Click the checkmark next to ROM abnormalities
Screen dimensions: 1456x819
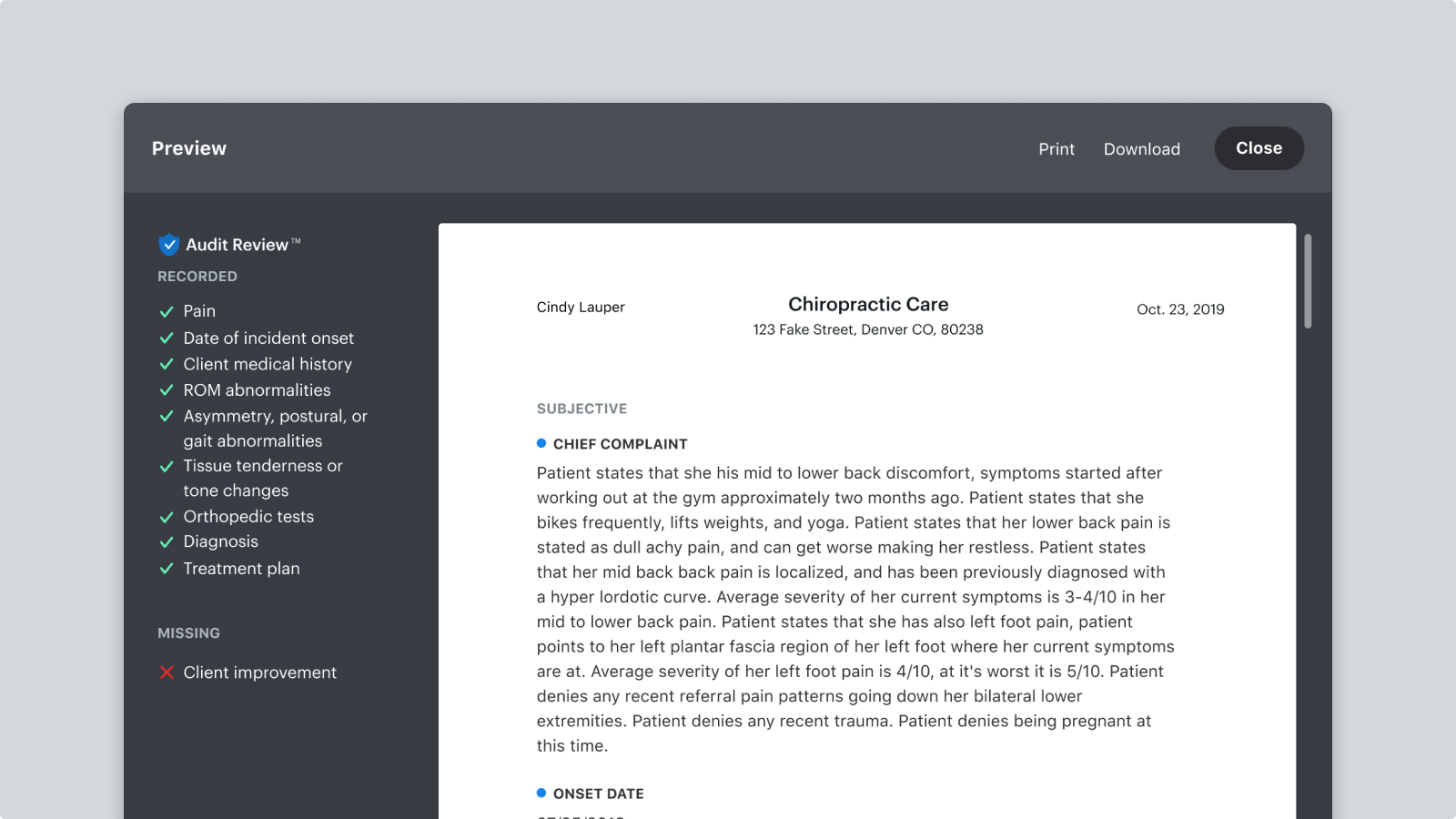pyautogui.click(x=167, y=390)
